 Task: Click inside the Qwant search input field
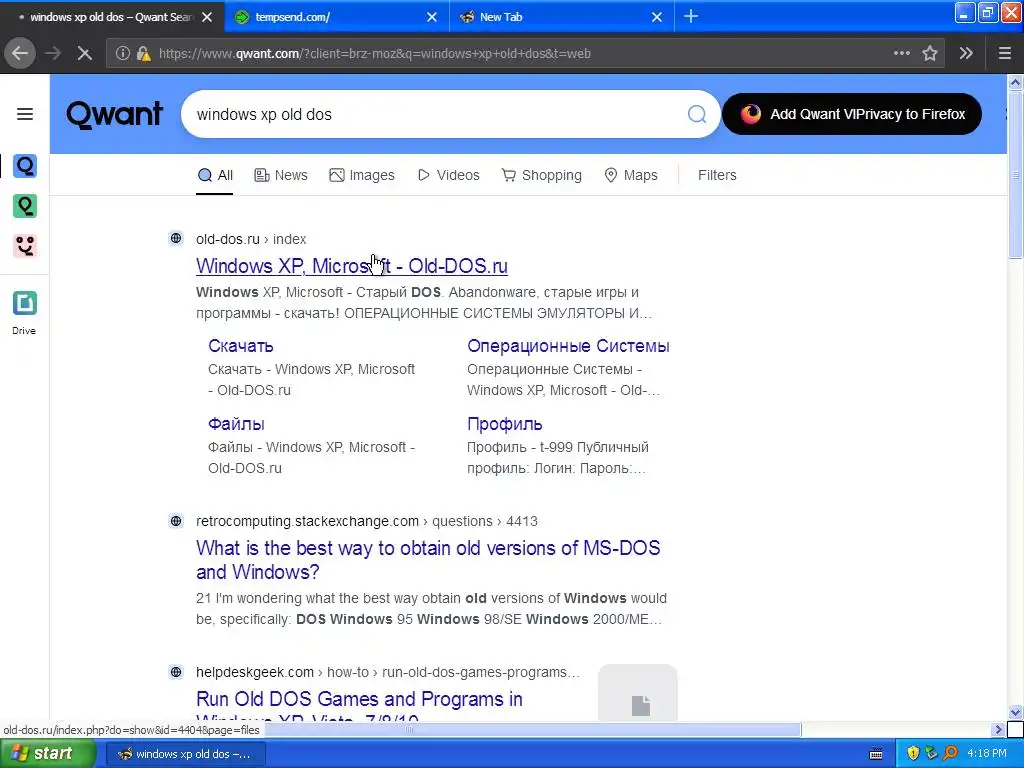438,114
